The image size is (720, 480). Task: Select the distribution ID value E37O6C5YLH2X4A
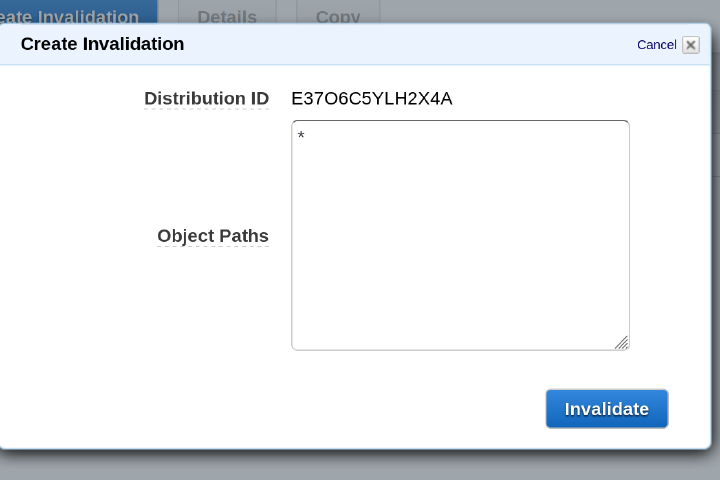371,98
